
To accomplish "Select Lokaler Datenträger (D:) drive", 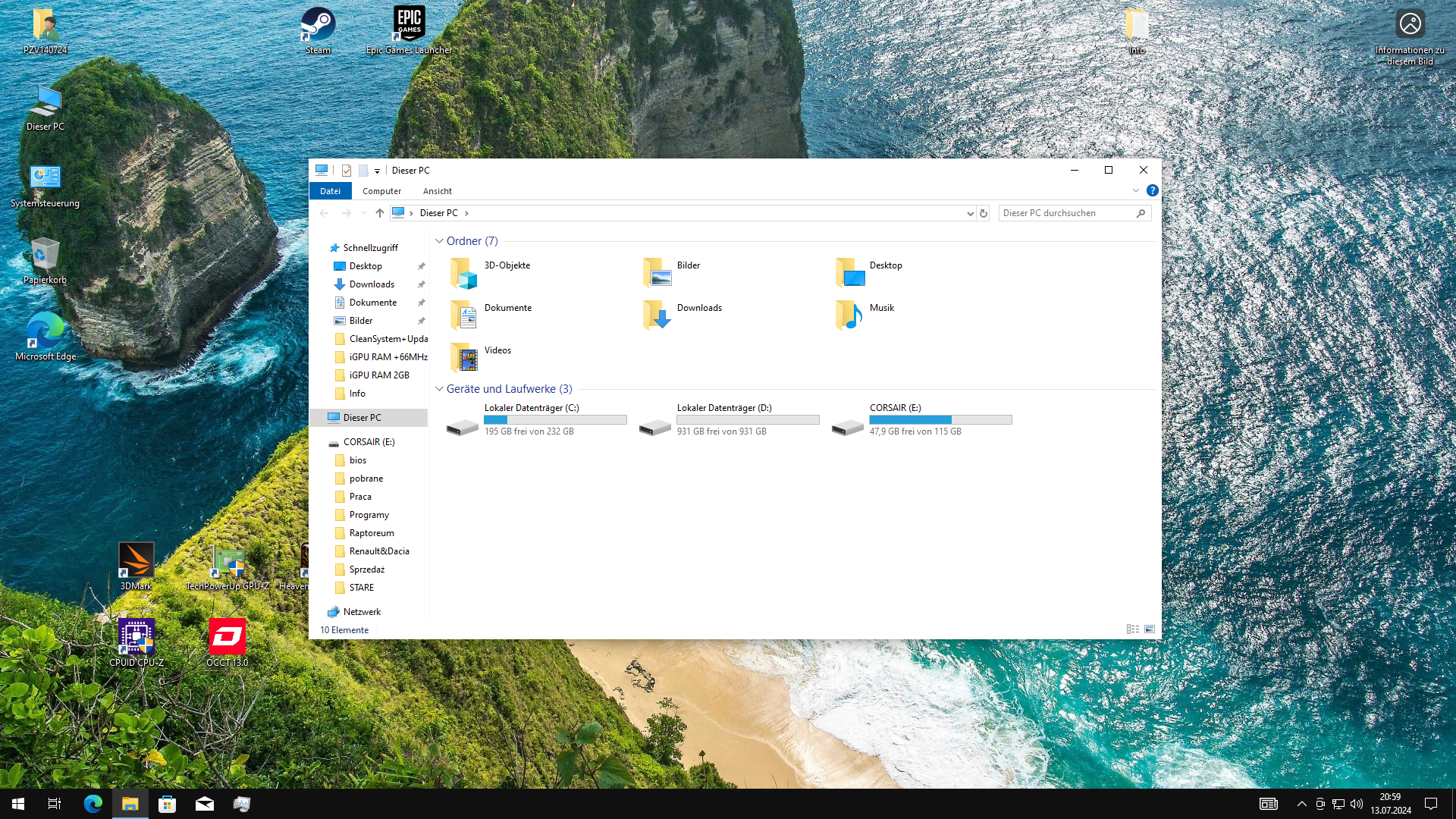I will 730,420.
